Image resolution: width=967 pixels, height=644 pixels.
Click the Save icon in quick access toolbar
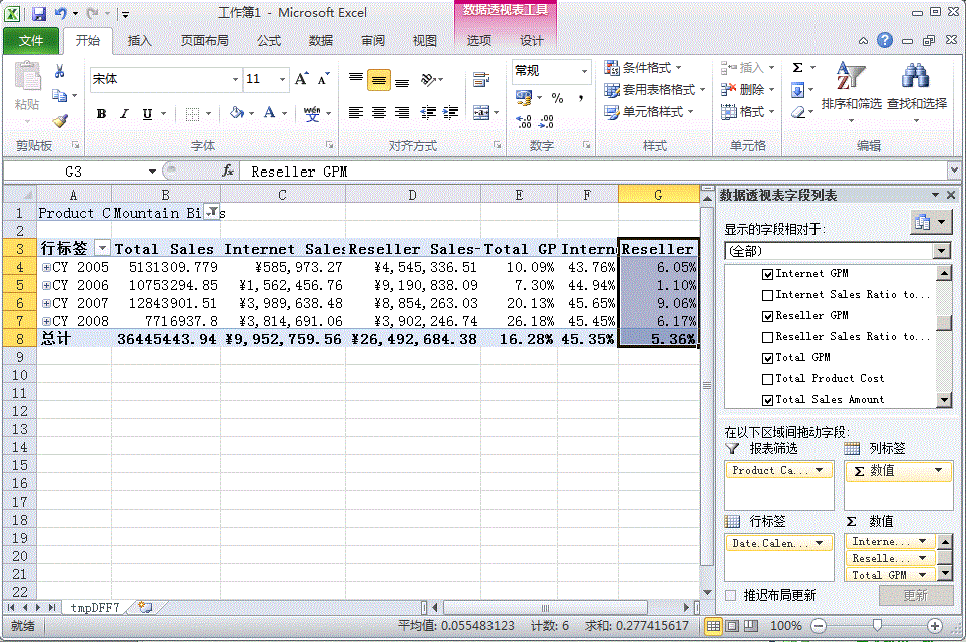click(x=39, y=14)
